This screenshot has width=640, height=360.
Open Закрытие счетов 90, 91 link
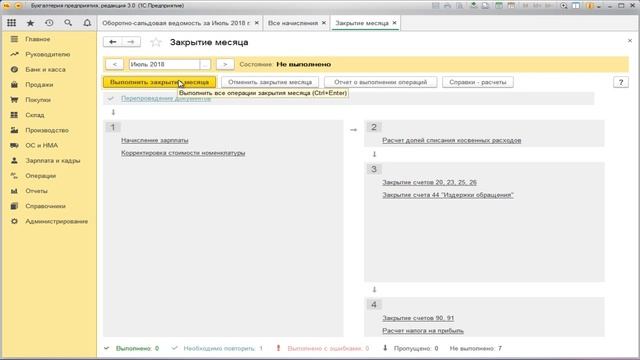tap(418, 318)
